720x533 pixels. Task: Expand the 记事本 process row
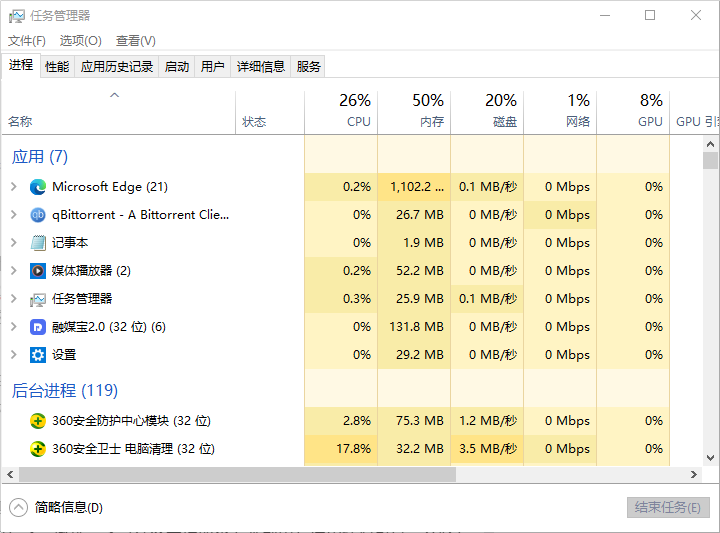(13, 242)
